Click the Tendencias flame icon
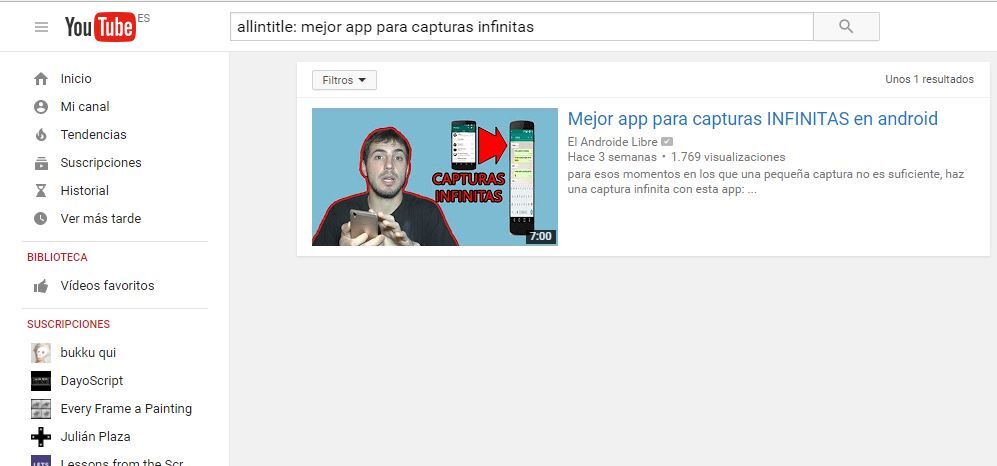The height and width of the screenshot is (466, 997). pyautogui.click(x=41, y=135)
